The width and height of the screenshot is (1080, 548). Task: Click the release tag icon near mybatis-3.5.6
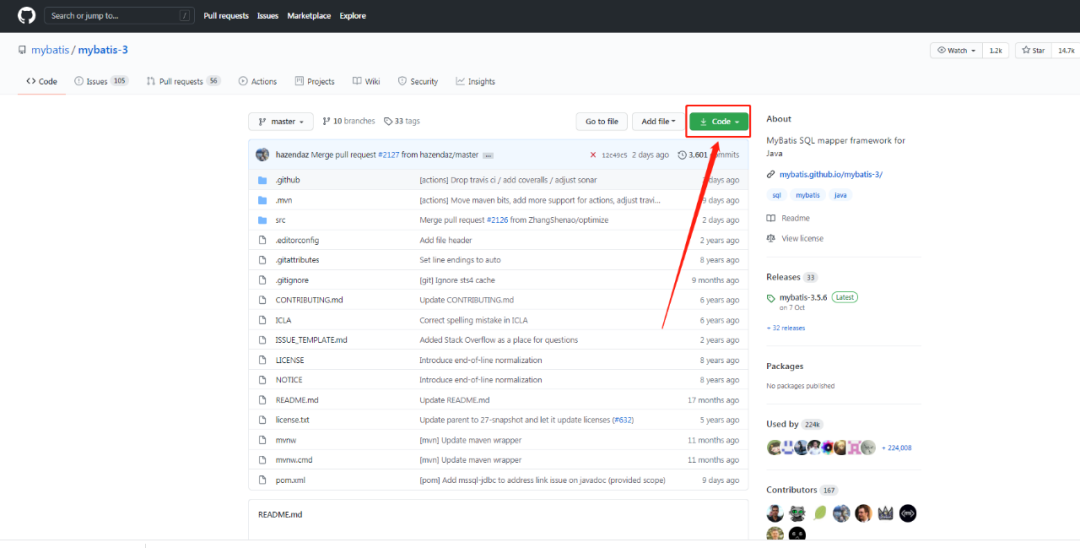771,298
